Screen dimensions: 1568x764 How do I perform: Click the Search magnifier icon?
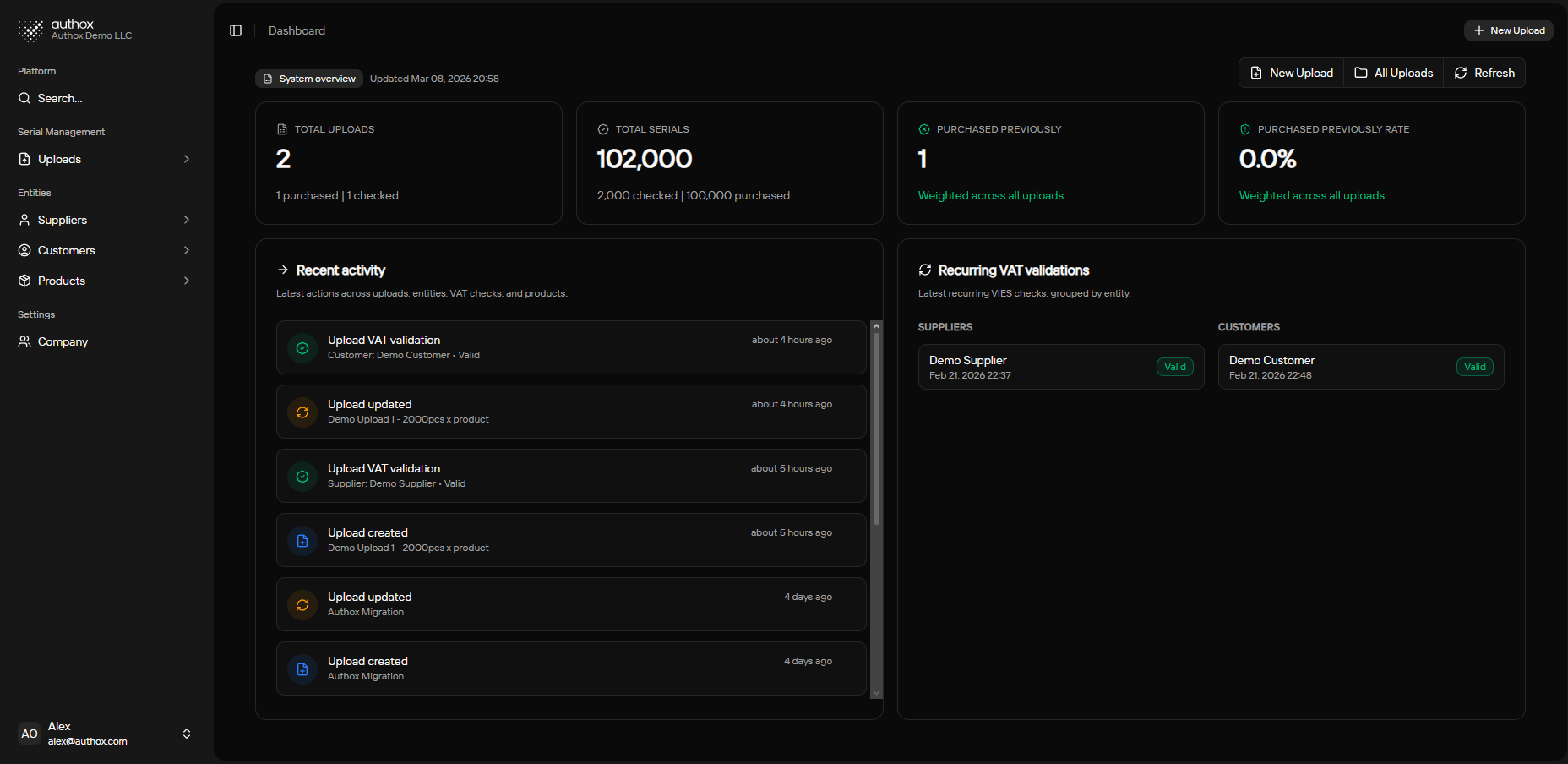tap(24, 99)
